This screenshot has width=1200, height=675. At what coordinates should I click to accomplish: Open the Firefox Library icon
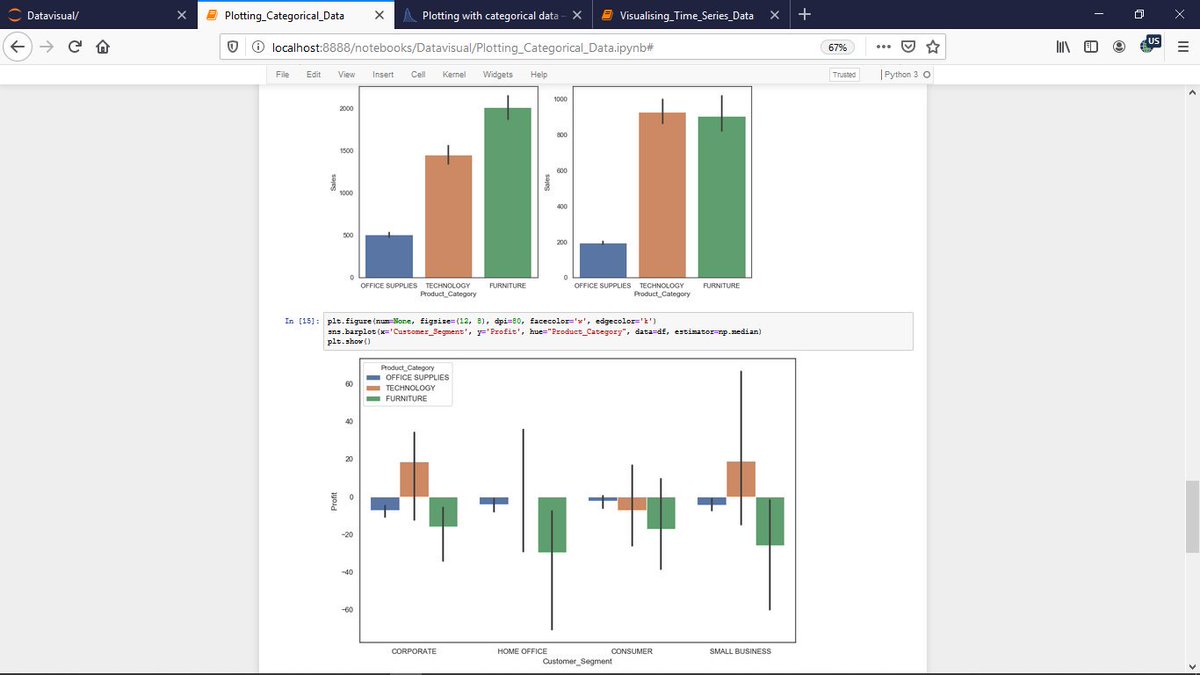(1065, 47)
